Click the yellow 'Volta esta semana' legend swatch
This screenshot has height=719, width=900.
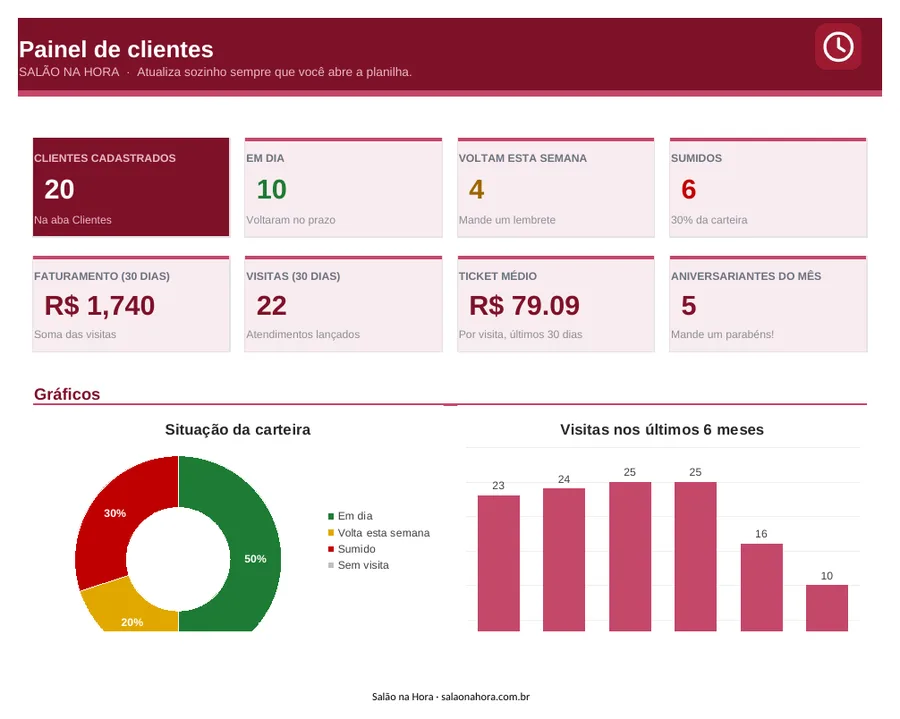331,533
